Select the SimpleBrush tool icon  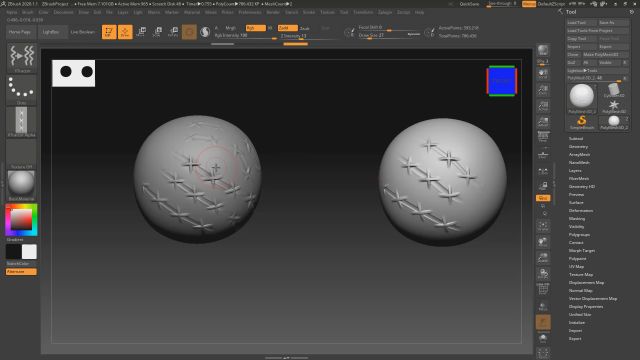(582, 122)
